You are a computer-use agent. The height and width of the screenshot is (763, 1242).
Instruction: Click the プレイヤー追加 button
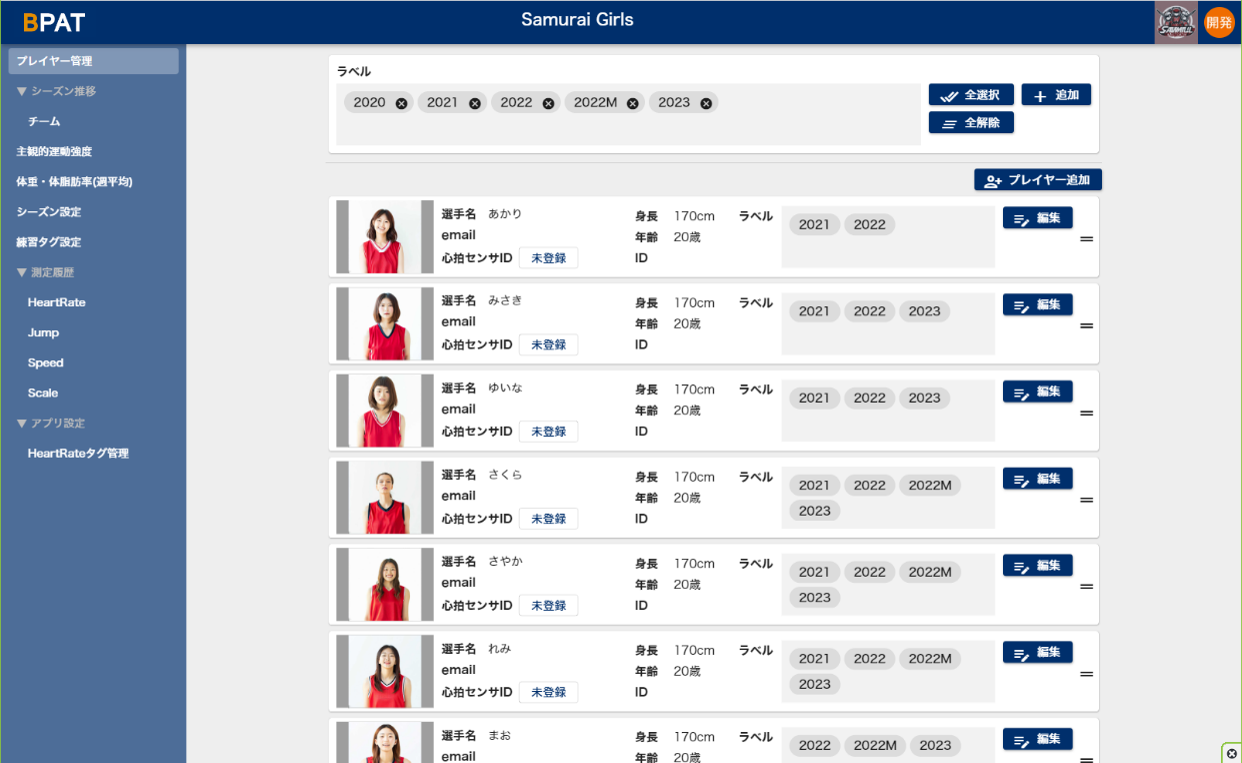pyautogui.click(x=1037, y=180)
